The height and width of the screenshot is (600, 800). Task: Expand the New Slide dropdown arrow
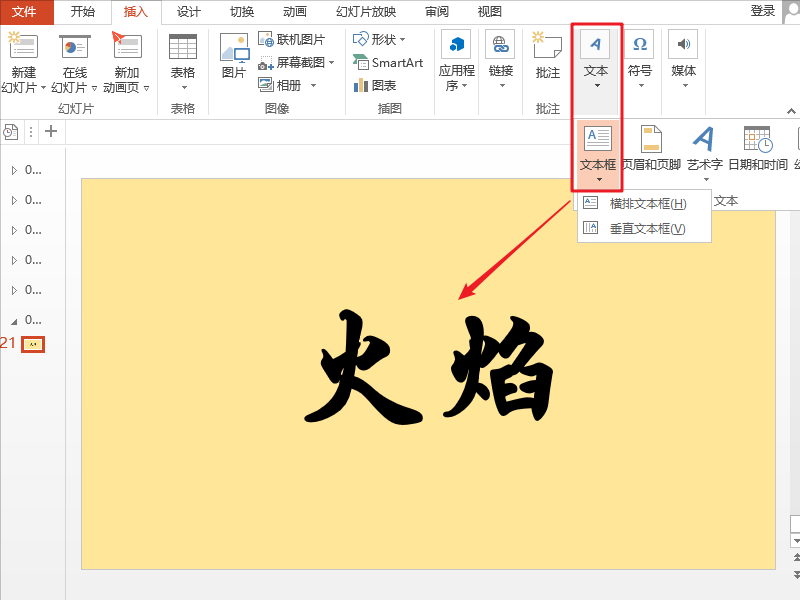[43, 88]
